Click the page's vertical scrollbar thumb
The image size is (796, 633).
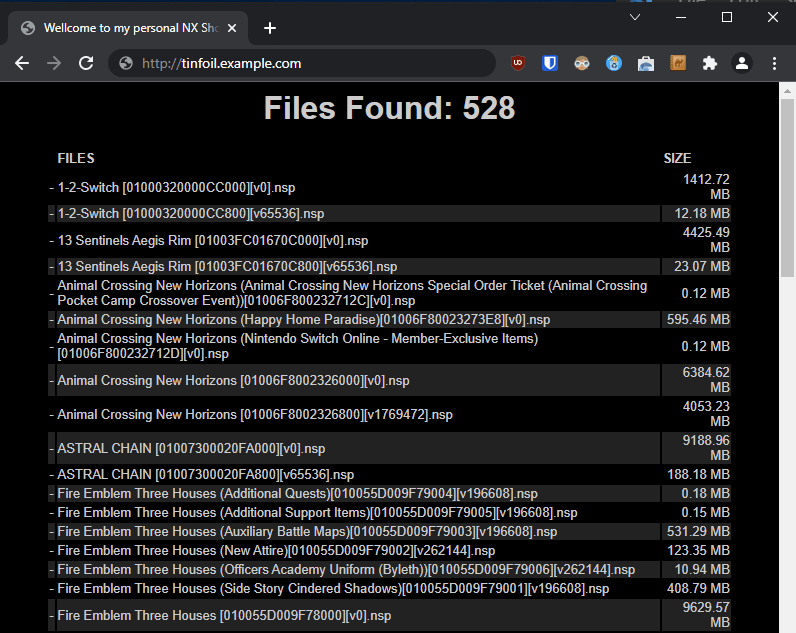pos(787,188)
